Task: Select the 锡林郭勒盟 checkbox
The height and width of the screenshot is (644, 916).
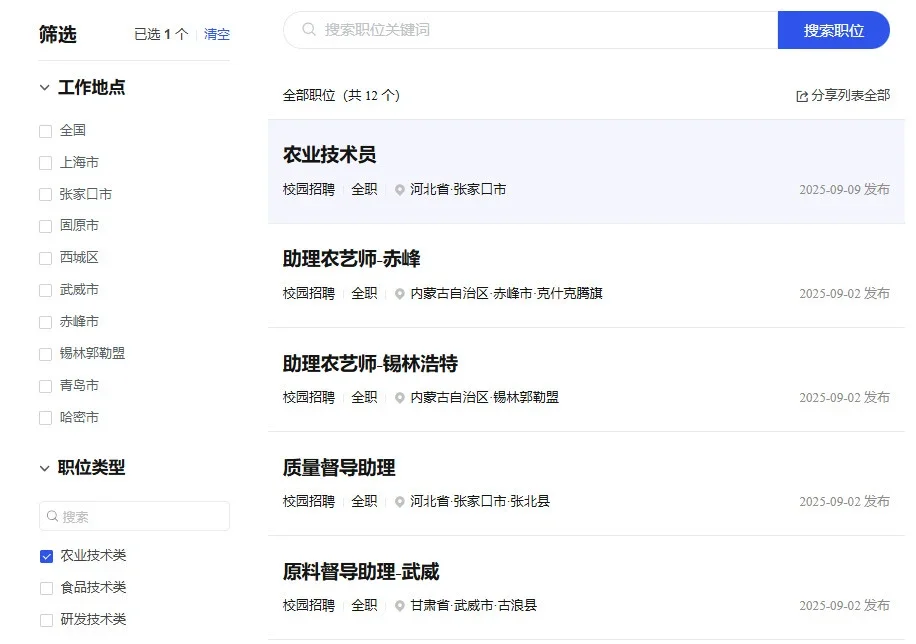Action: [46, 354]
